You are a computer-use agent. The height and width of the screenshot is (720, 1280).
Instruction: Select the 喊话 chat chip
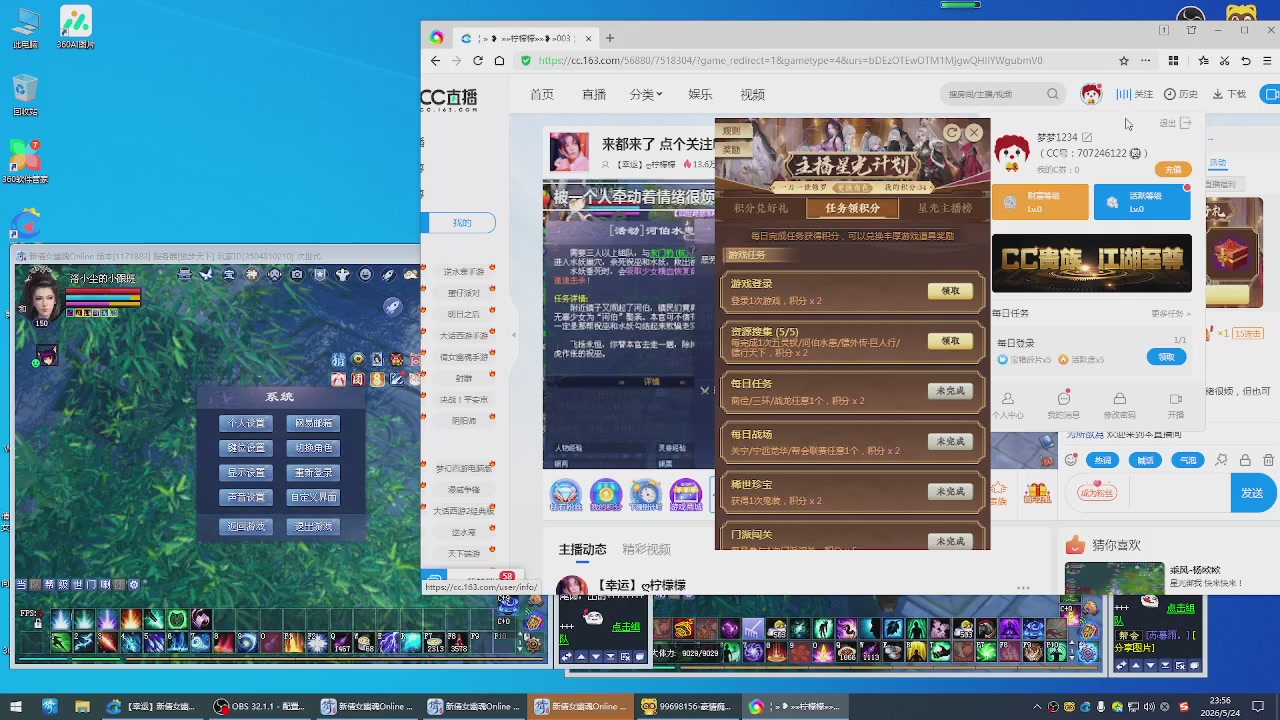pos(1146,460)
